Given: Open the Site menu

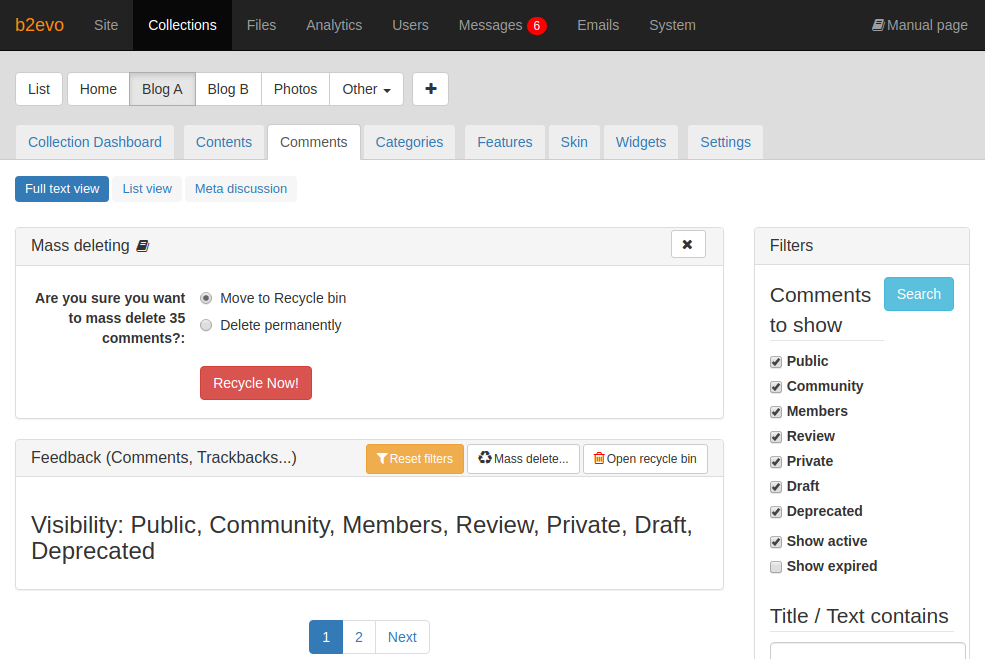Looking at the screenshot, I should click(x=106, y=25).
